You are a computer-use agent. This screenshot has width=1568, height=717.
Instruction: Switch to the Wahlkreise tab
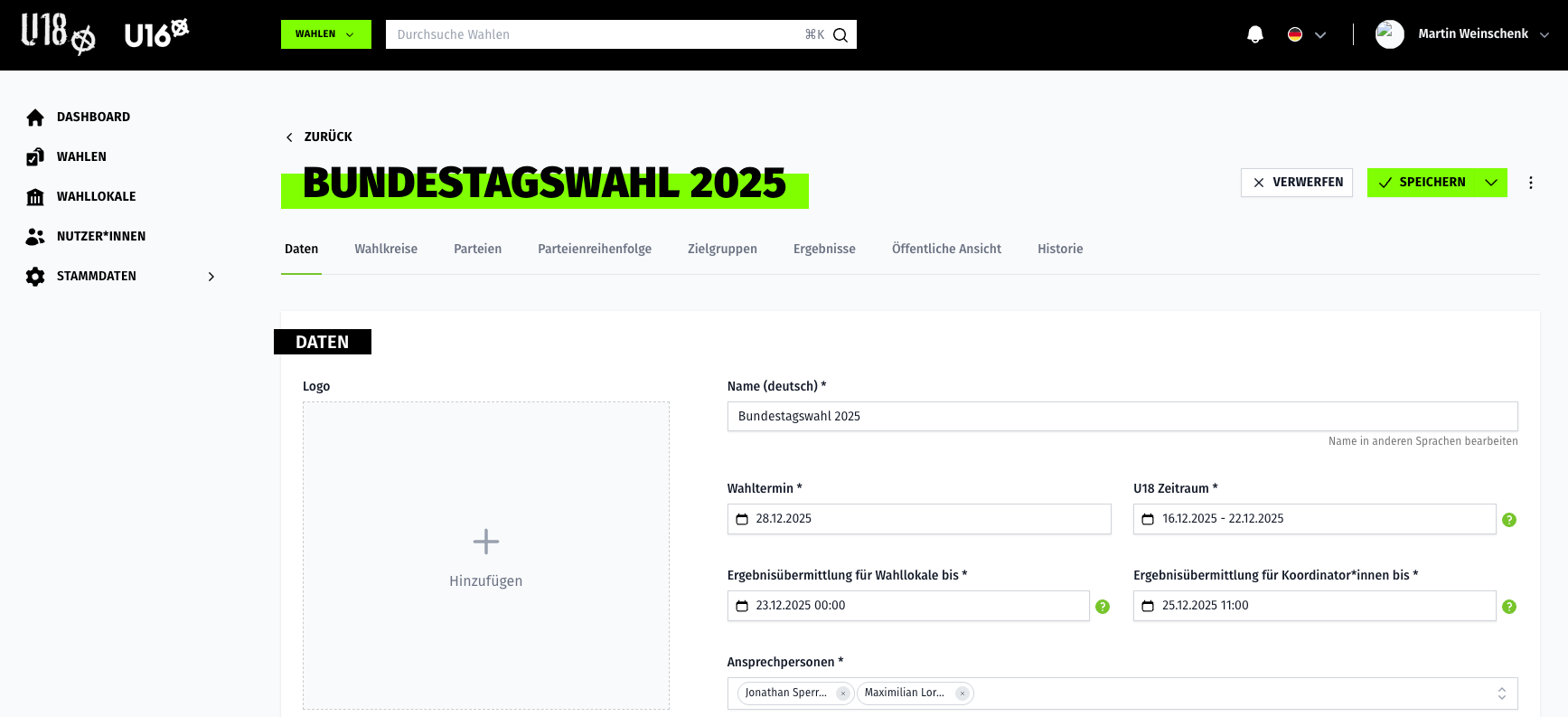386,249
